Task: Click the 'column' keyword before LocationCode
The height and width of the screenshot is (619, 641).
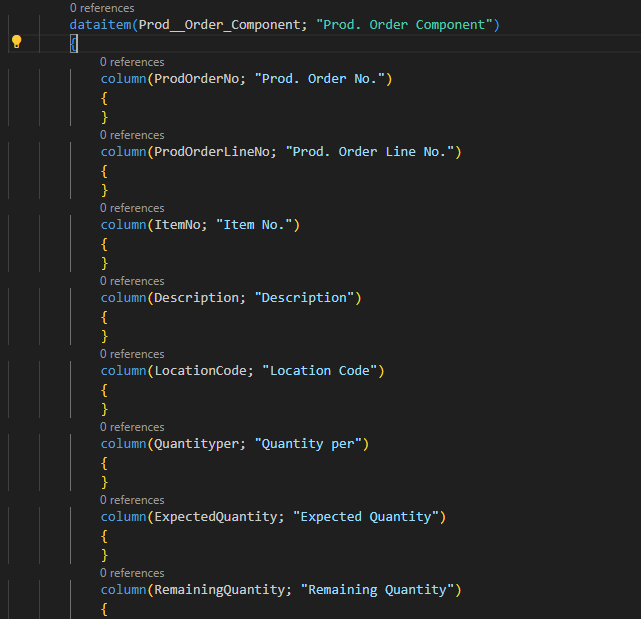Action: tap(123, 371)
